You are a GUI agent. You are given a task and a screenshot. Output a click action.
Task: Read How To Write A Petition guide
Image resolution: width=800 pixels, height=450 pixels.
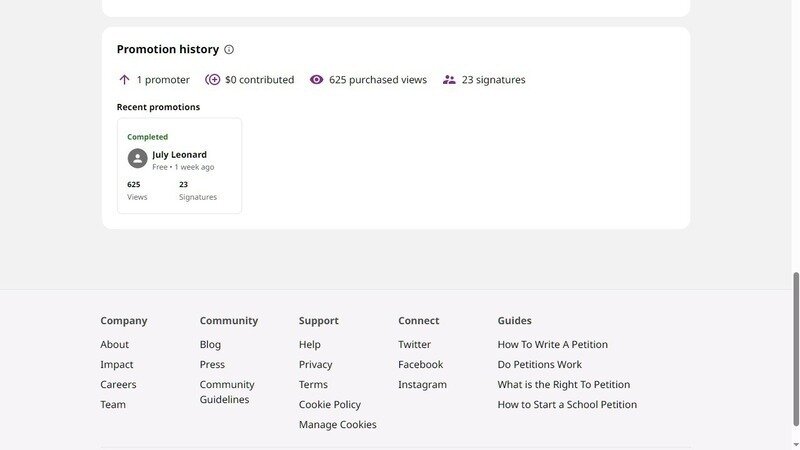pyautogui.click(x=552, y=345)
